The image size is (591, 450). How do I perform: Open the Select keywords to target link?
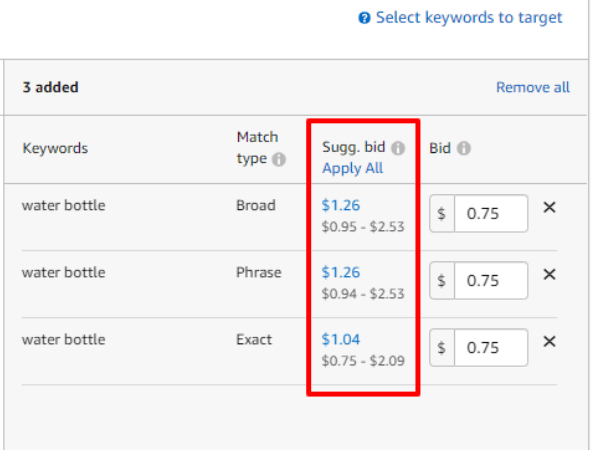pyautogui.click(x=469, y=18)
